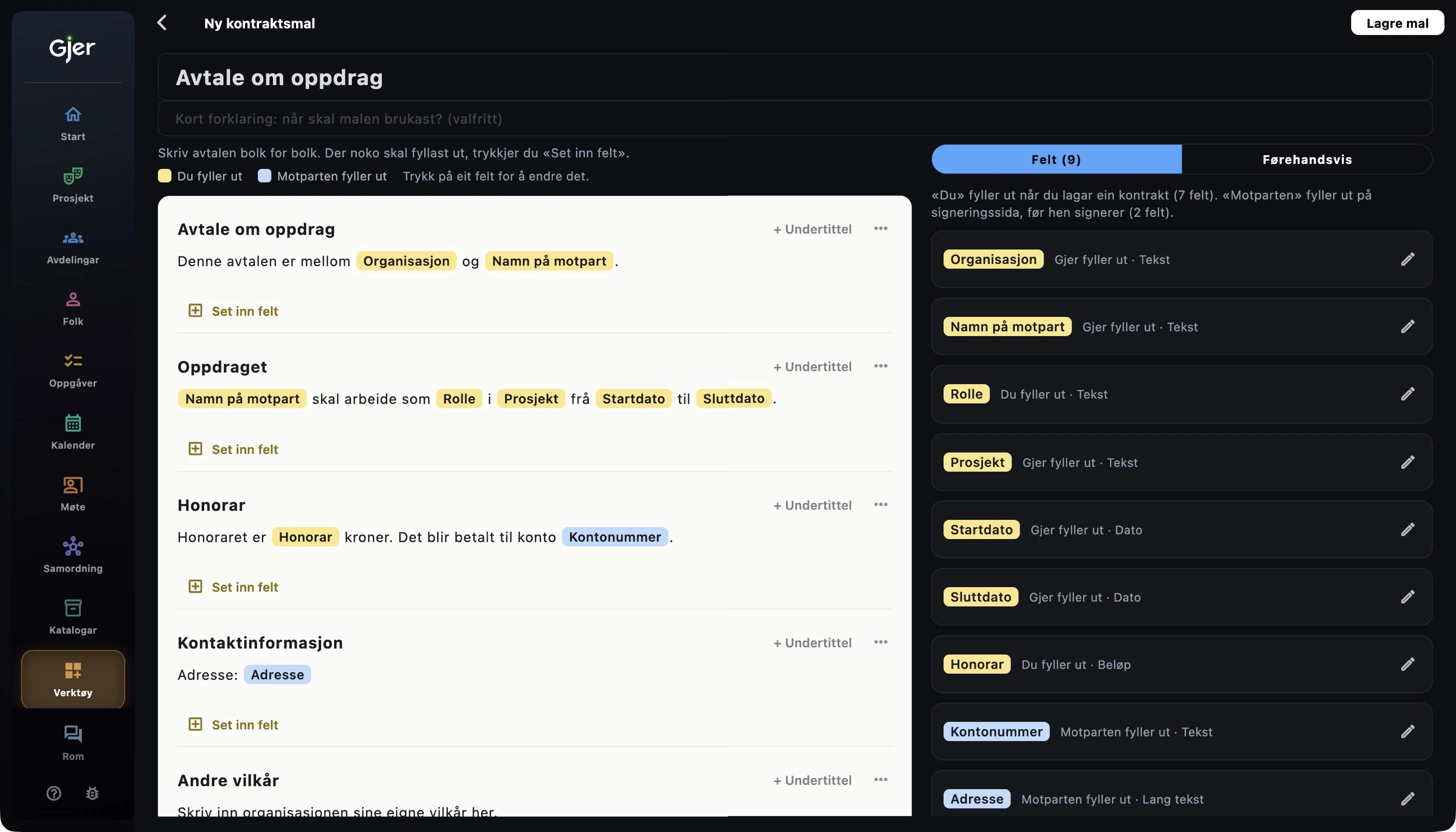
Task: Click the Gjer logo
Action: [x=72, y=49]
